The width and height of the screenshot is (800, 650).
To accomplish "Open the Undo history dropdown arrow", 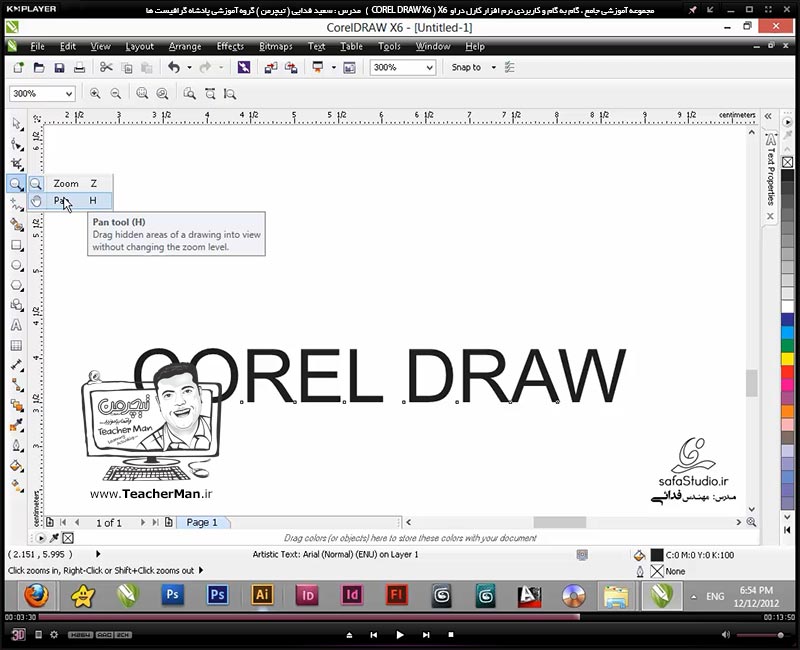I will click(189, 67).
